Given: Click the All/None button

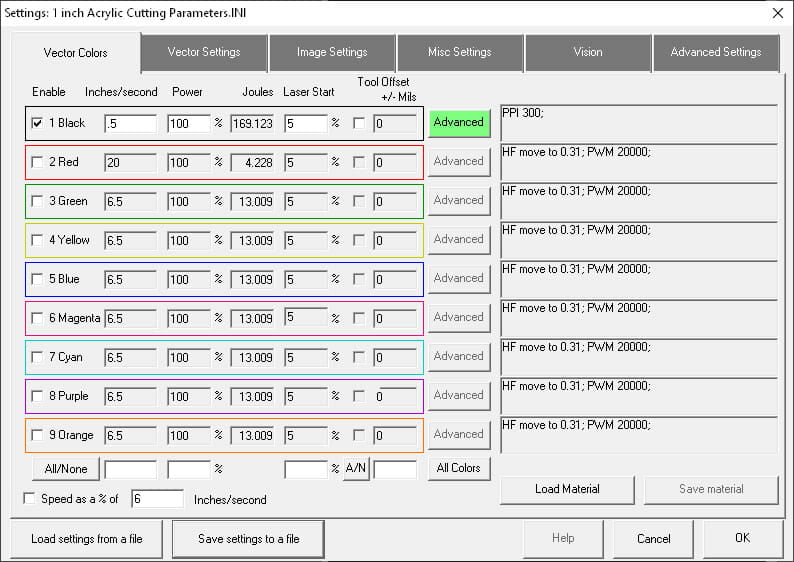Looking at the screenshot, I should [x=66, y=469].
